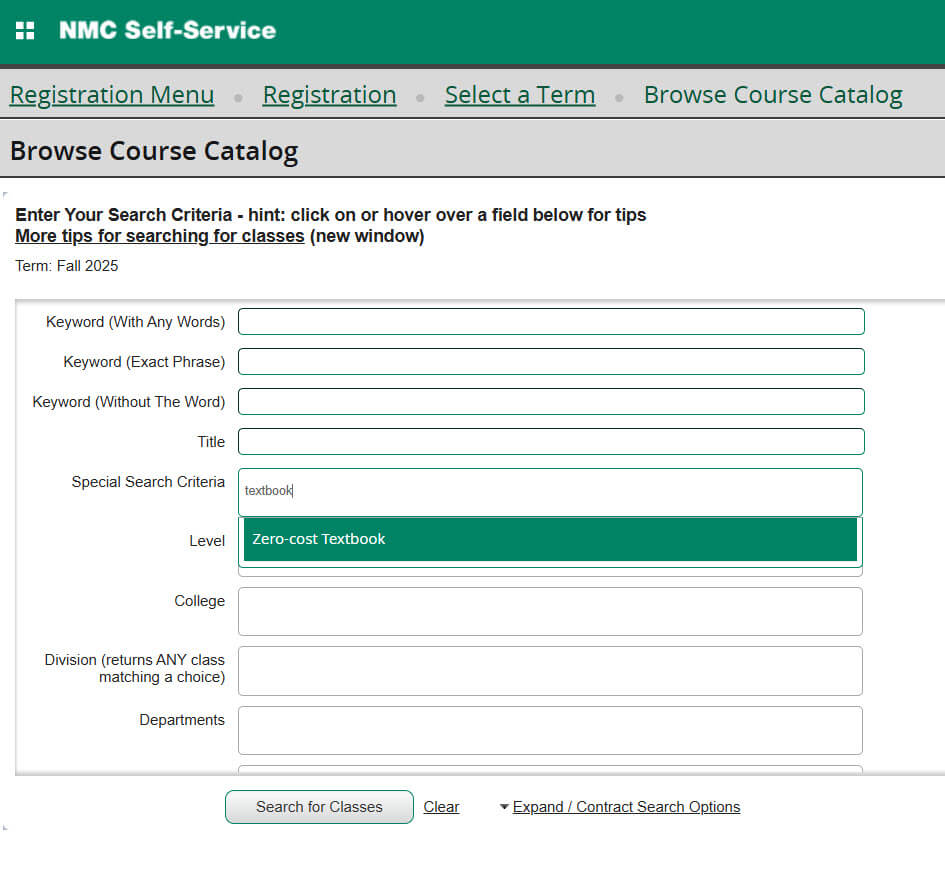Click the Special Search Criteria field

(x=550, y=492)
